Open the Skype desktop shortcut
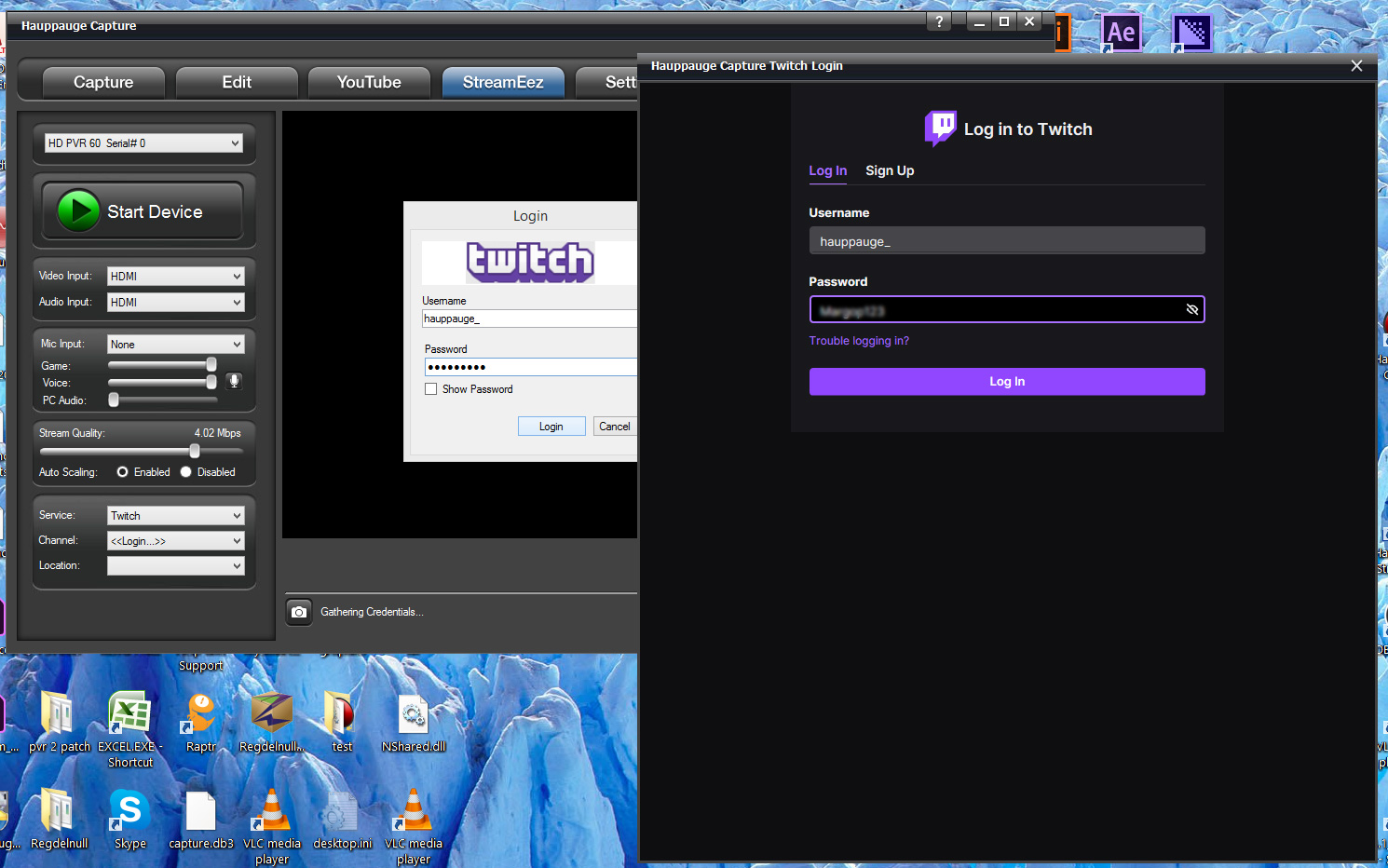Viewport: 1388px width, 868px height. pos(129,811)
